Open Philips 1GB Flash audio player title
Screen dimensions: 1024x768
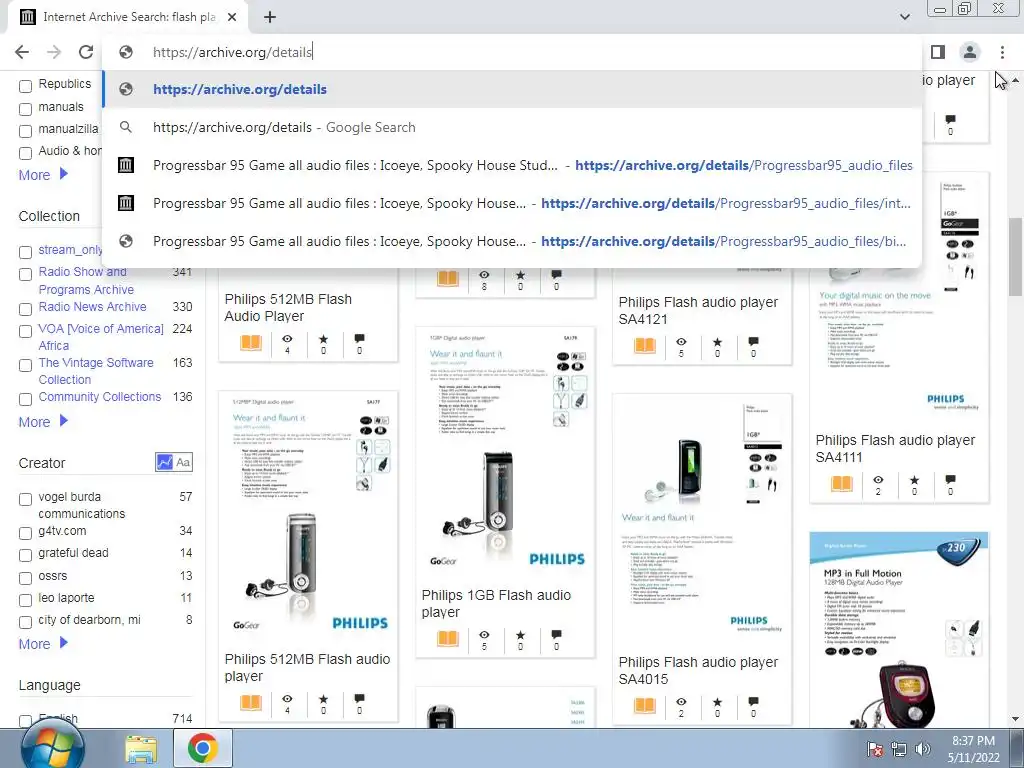496,603
